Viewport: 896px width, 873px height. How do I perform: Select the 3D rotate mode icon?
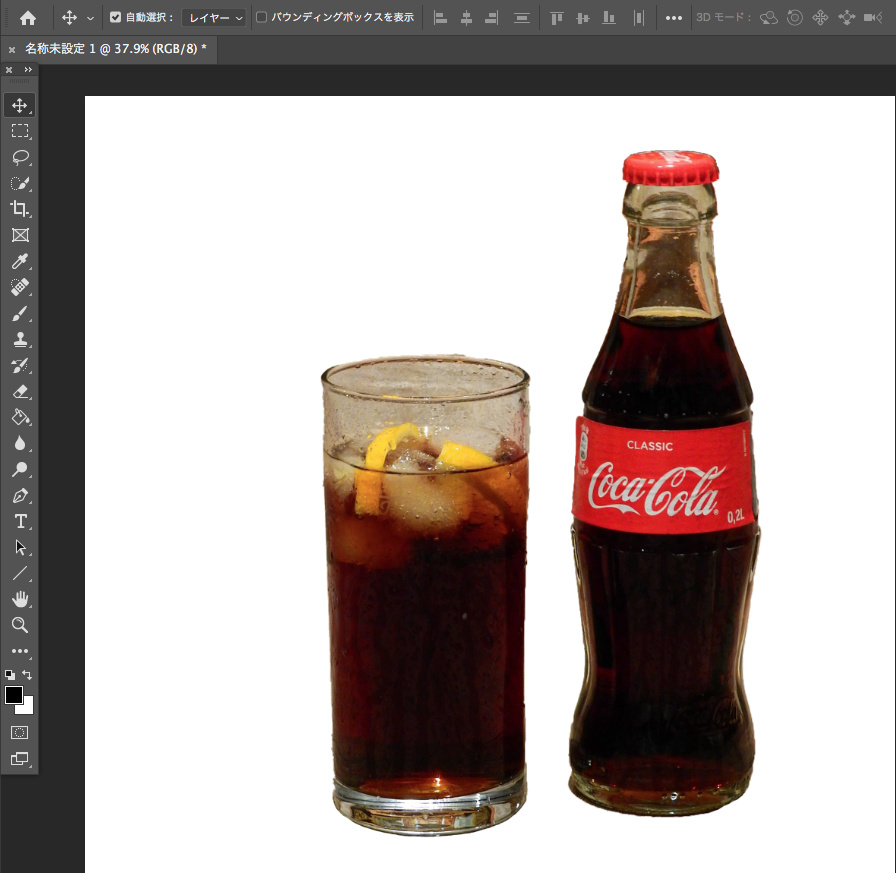tap(769, 18)
